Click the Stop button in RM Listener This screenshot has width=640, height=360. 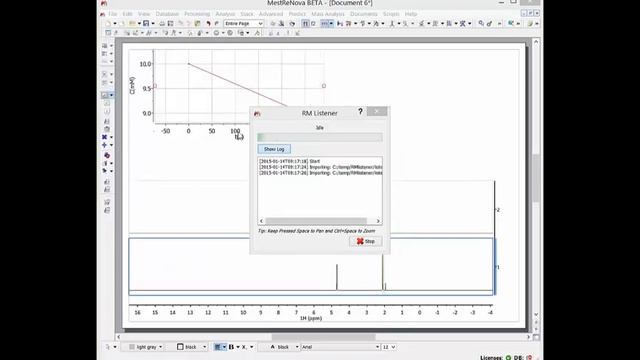[366, 241]
